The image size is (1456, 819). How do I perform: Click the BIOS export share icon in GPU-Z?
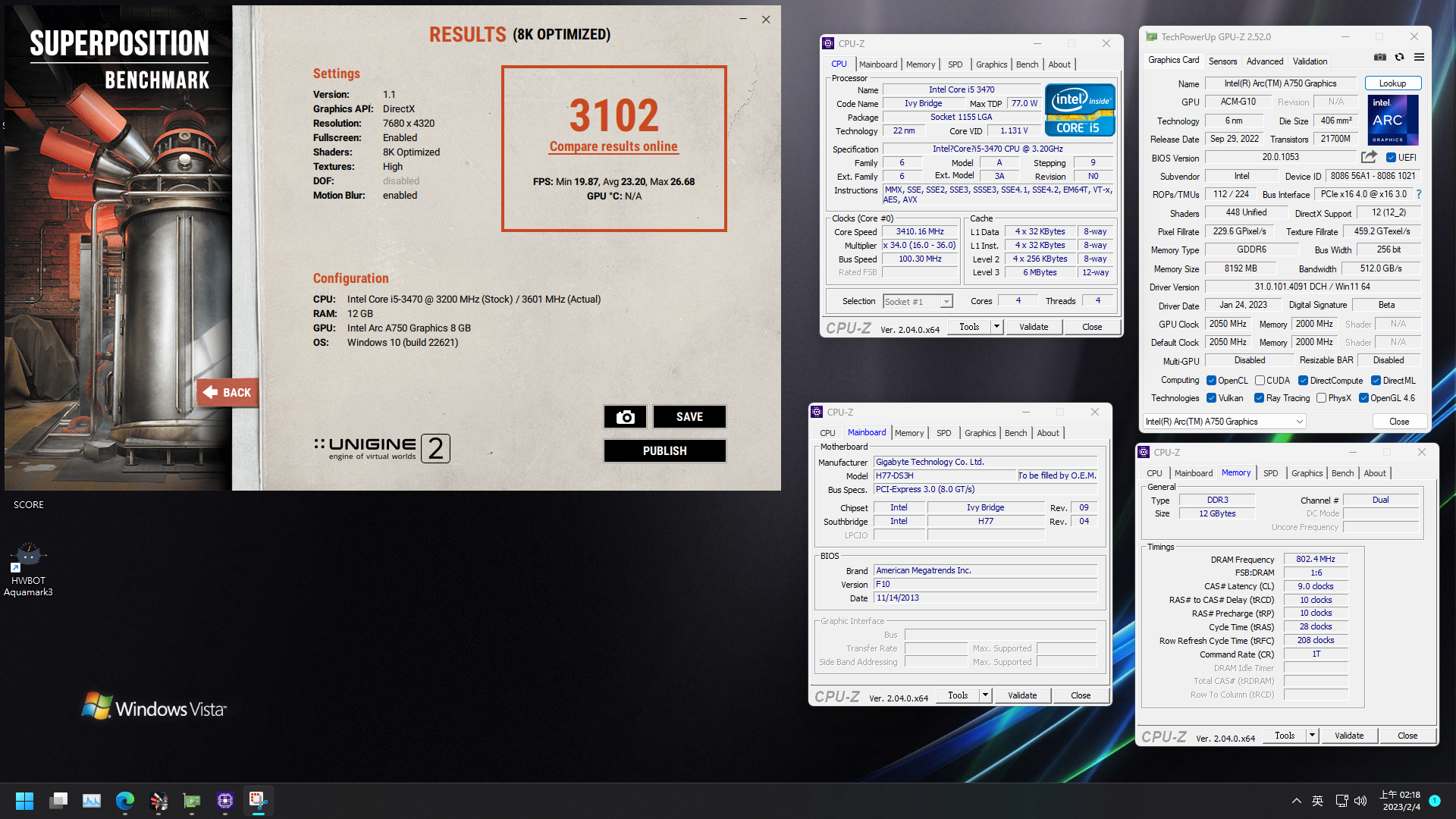coord(1368,157)
